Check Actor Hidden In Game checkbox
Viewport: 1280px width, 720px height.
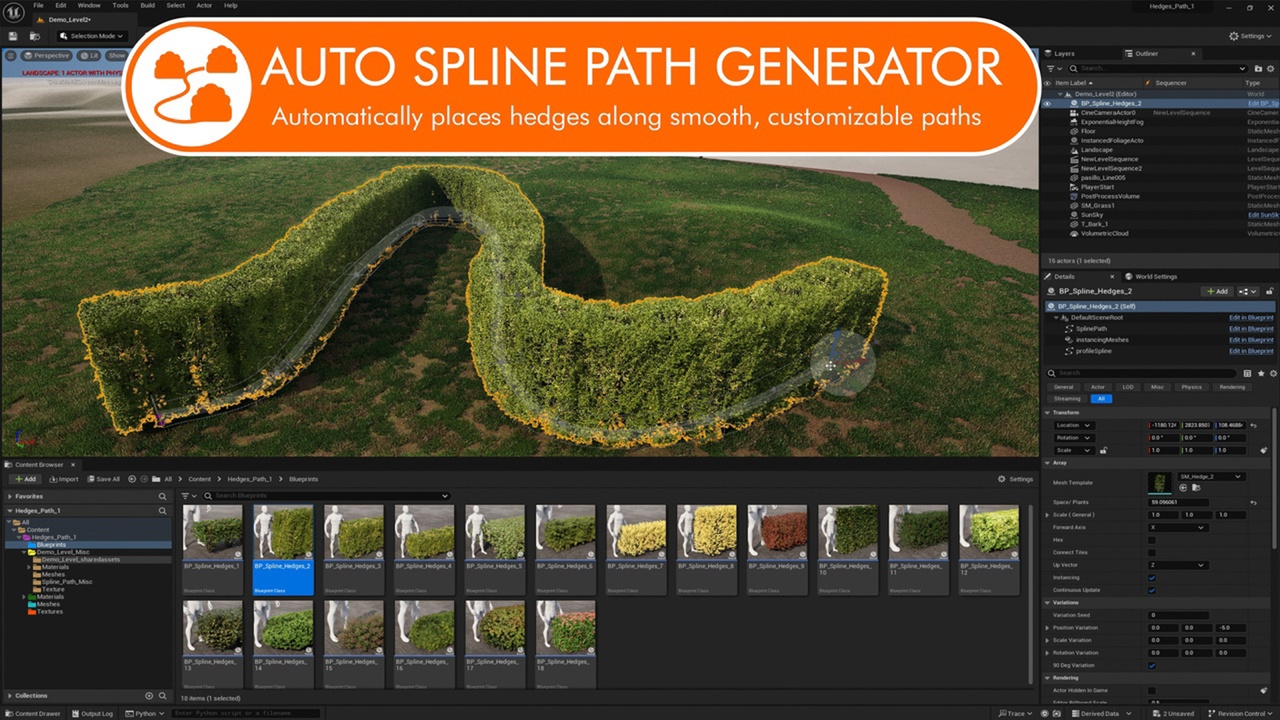pyautogui.click(x=1152, y=691)
